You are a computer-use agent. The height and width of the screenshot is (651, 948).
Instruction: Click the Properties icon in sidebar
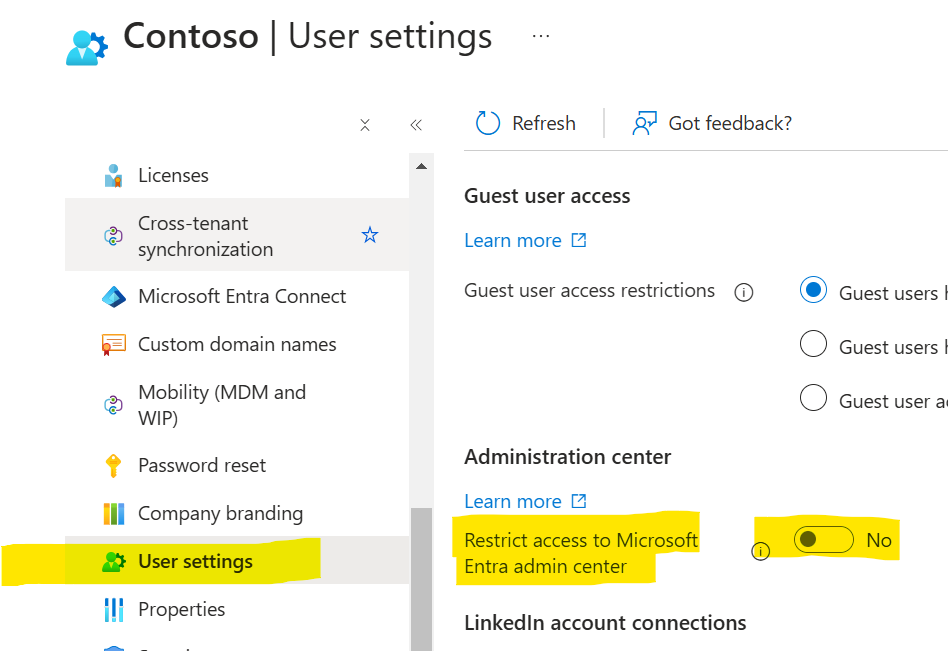(114, 609)
